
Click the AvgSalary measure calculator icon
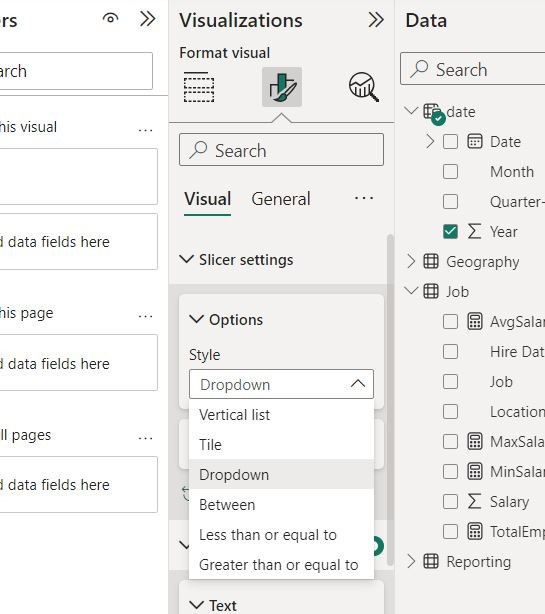[475, 321]
